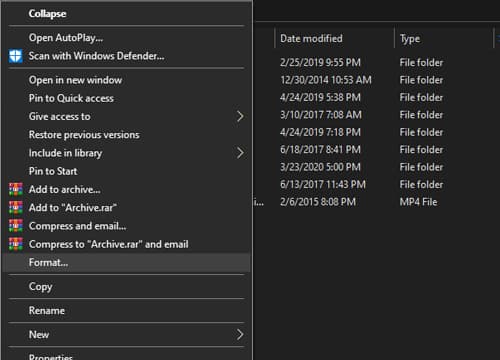Screen dimensions: 500x360
Task: Click WinRAR icon beside Compress to "Archive.rar" and email
Action: point(16,244)
